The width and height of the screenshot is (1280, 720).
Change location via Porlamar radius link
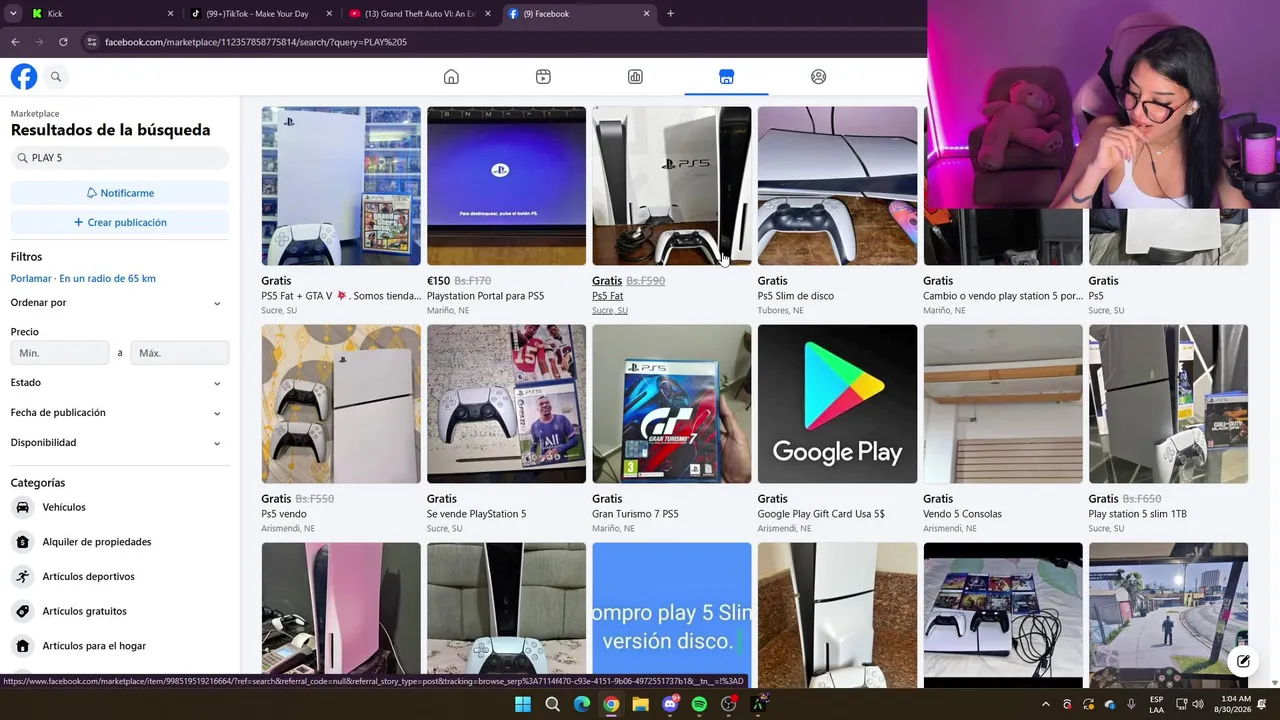(x=83, y=279)
